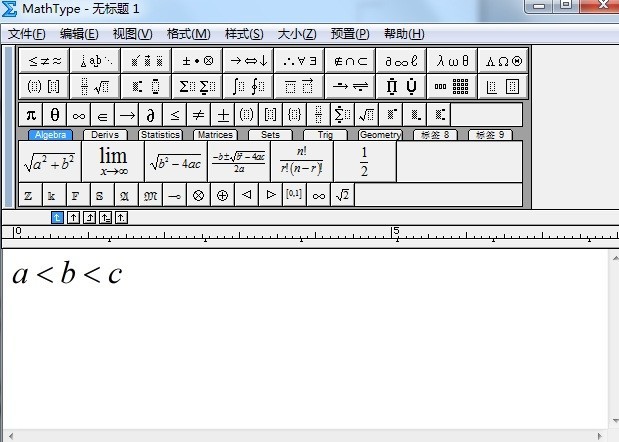Insert the element-of symbol
Viewport: 619px width, 442px height.
pos(103,115)
